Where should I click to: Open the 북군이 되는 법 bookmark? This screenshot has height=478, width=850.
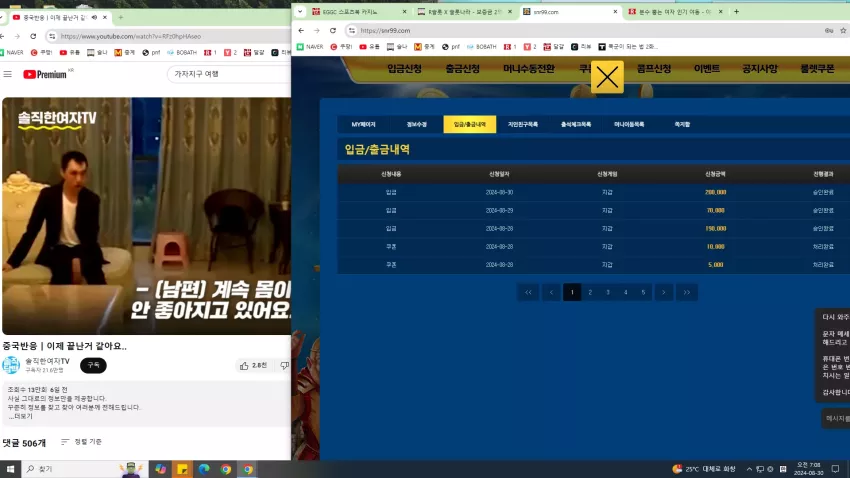pos(628,47)
